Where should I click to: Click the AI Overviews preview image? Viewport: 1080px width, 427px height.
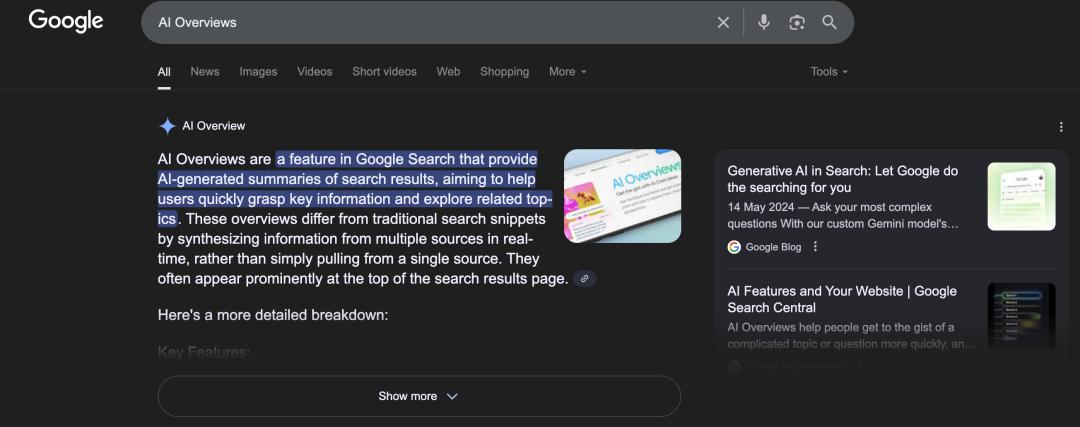click(622, 196)
